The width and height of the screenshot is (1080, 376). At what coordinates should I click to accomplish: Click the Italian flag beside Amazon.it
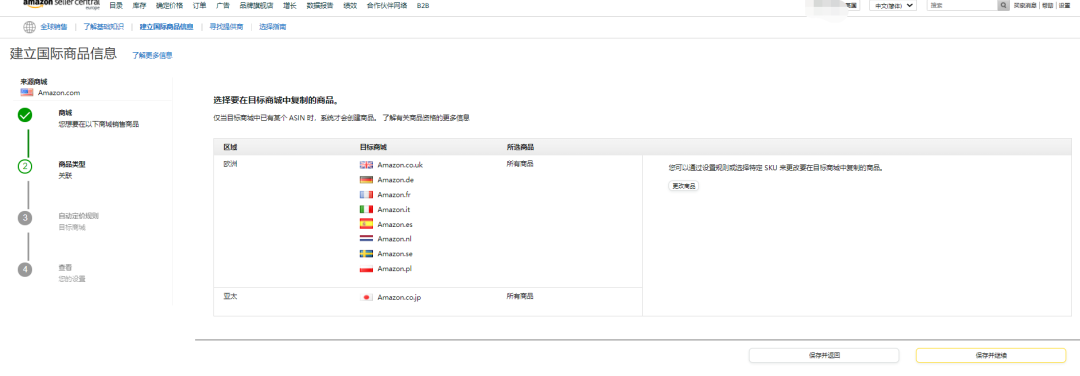[366, 209]
